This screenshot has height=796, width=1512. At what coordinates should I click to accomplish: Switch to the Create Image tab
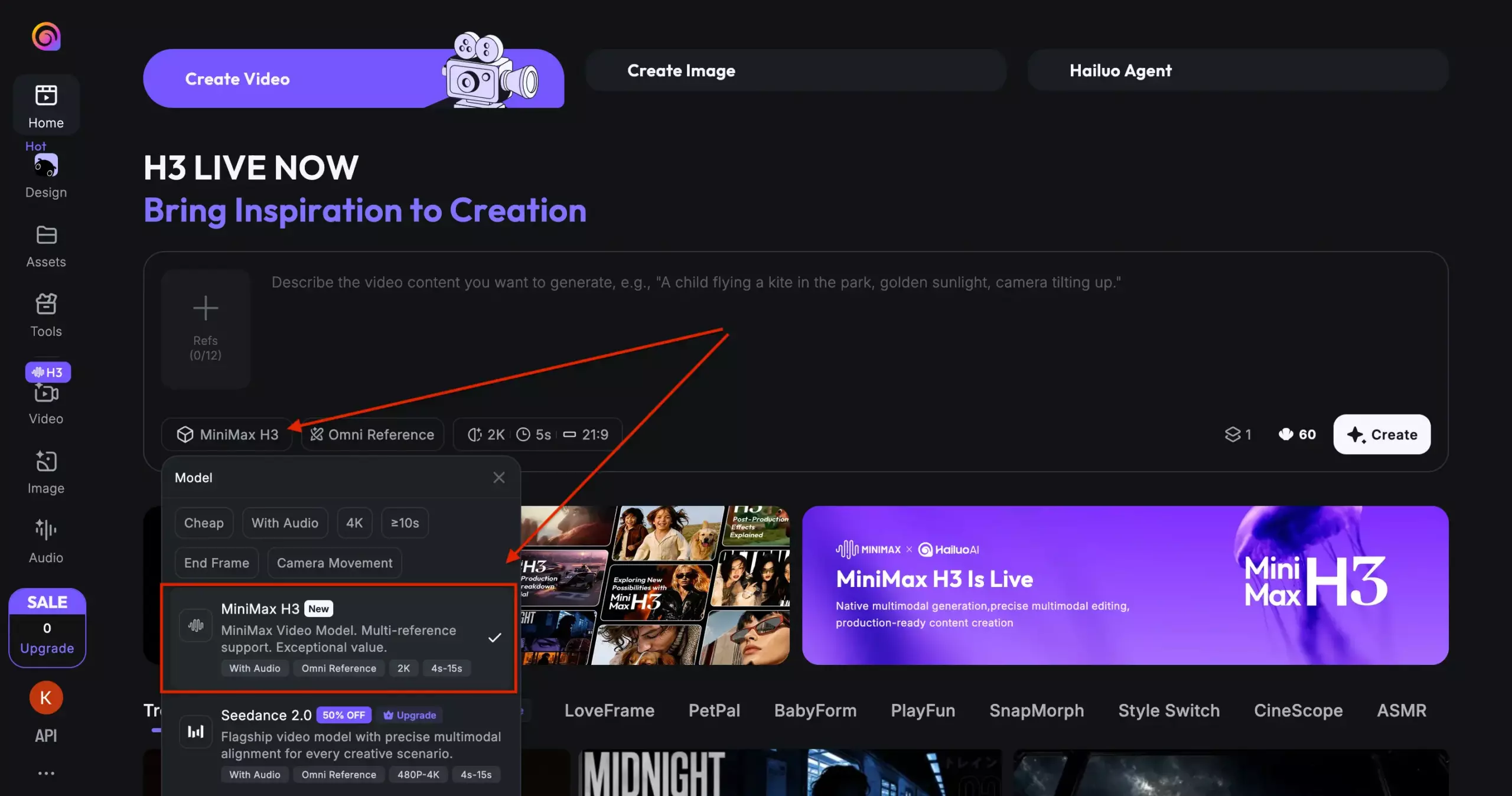[x=796, y=70]
